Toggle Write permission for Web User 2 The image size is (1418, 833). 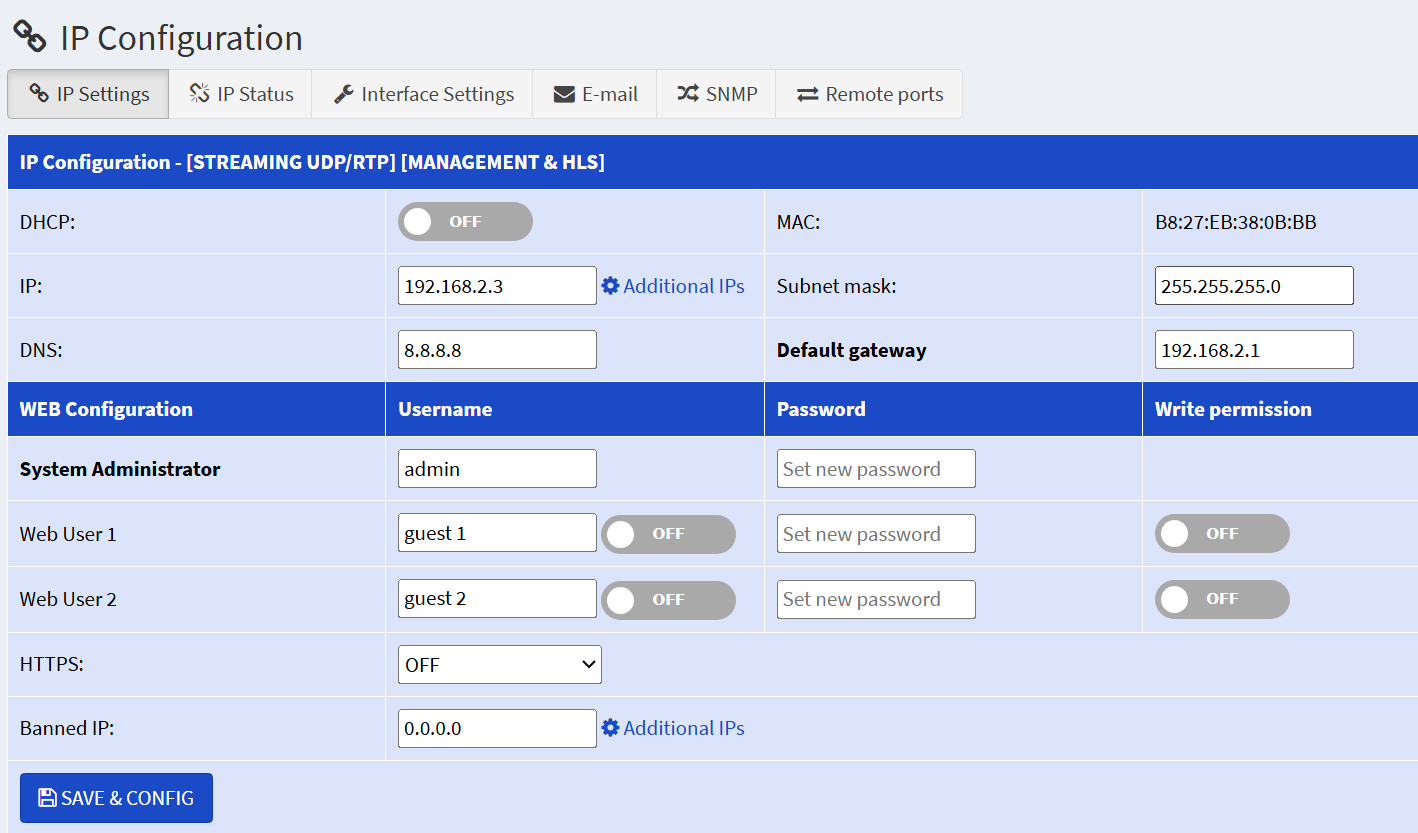(1222, 599)
